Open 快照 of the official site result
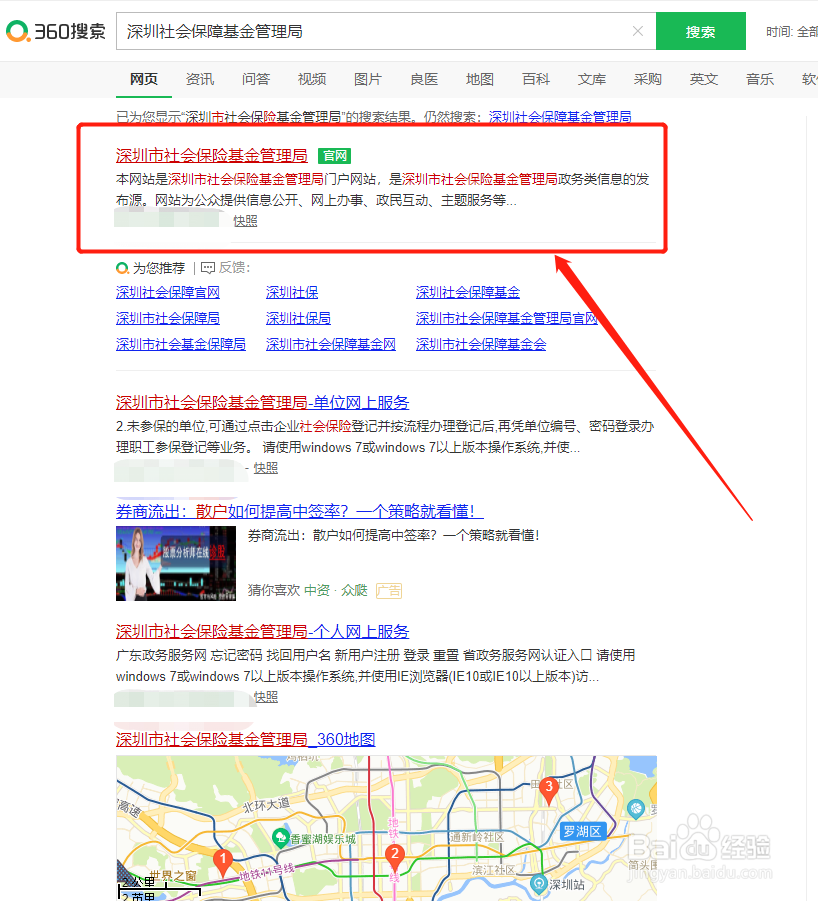Screen dimensions: 818x901 pos(245,221)
